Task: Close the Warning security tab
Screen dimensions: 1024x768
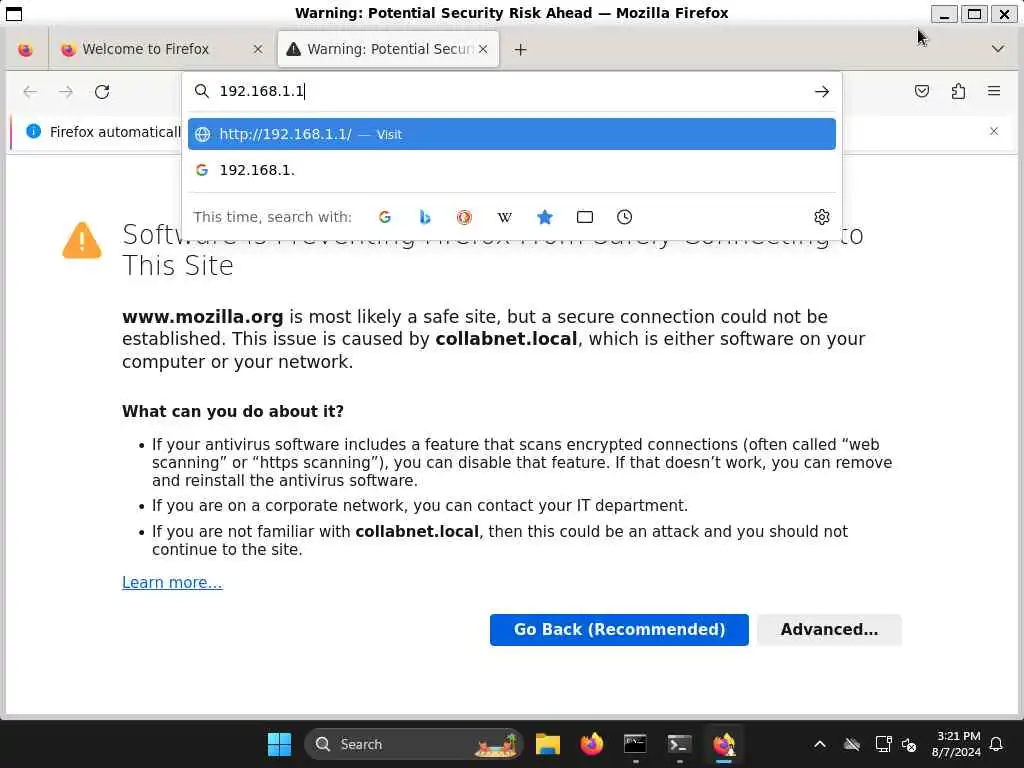Action: tap(483, 49)
